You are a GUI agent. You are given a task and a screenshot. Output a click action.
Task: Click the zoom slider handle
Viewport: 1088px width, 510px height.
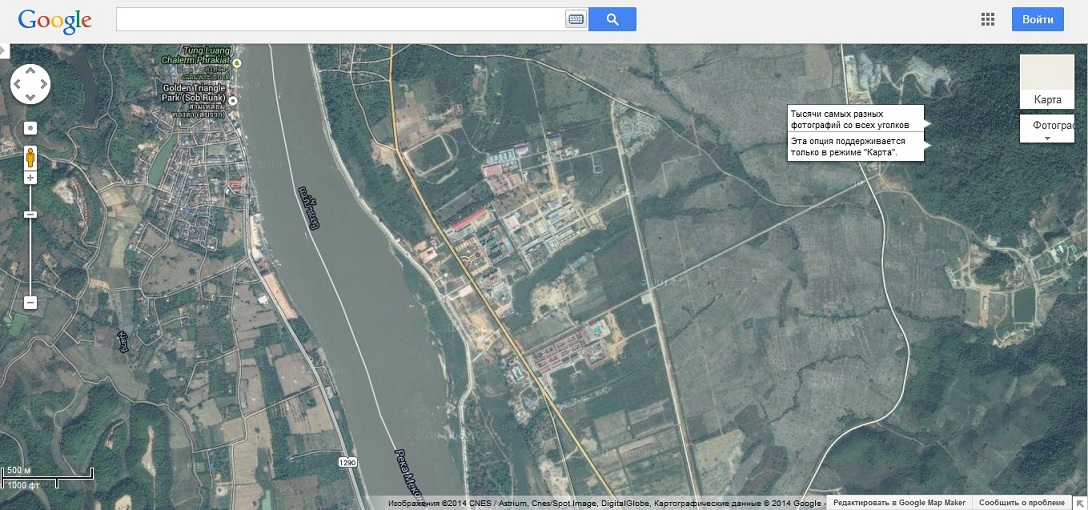tap(30, 215)
